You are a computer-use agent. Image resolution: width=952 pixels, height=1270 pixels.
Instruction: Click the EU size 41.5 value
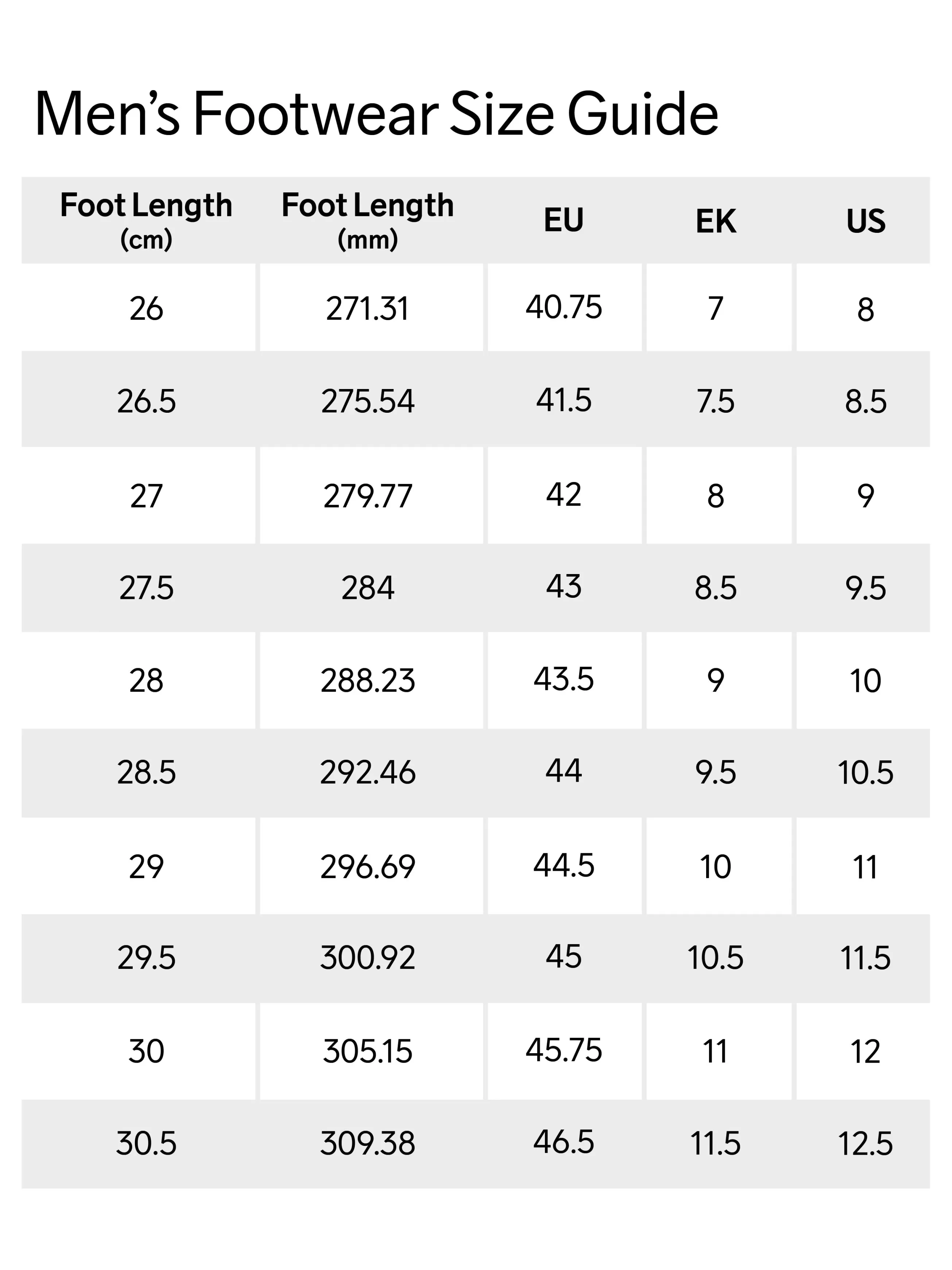564,400
